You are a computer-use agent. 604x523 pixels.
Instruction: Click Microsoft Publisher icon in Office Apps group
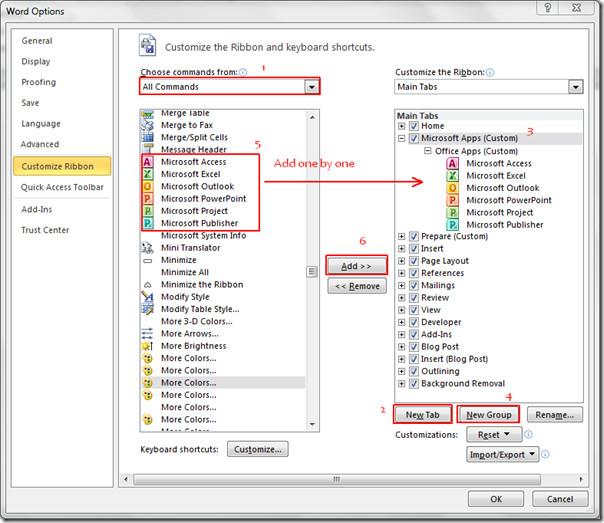(453, 225)
